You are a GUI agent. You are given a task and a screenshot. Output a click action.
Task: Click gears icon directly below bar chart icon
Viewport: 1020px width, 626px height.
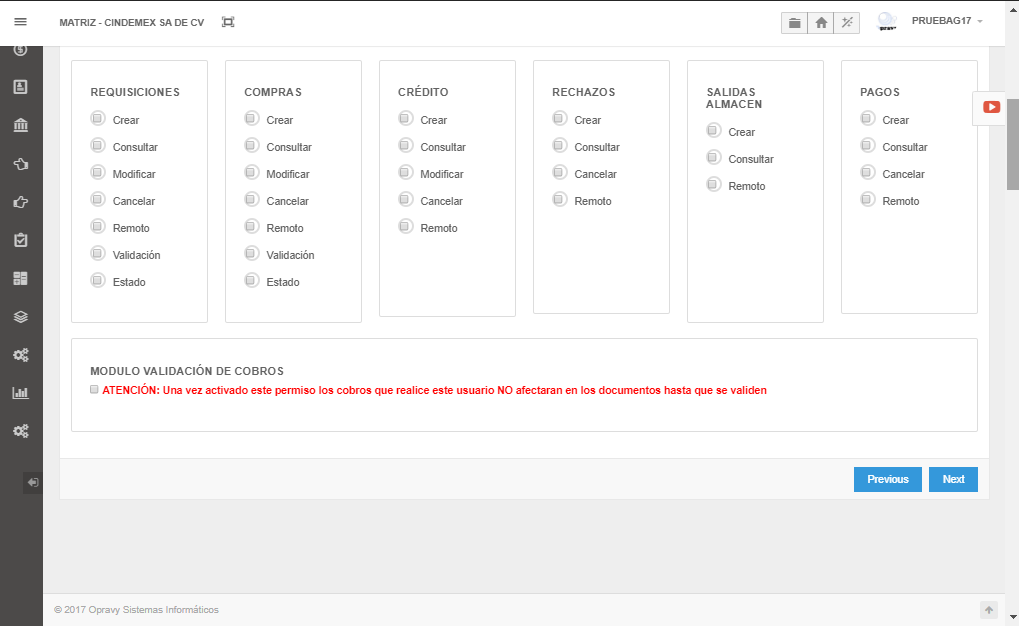coord(20,431)
